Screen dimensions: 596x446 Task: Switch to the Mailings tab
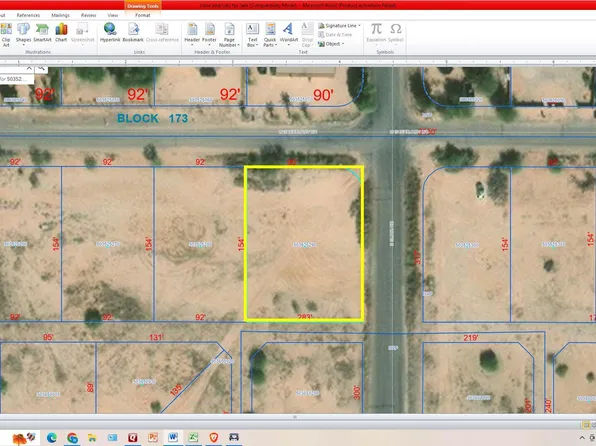[x=60, y=15]
